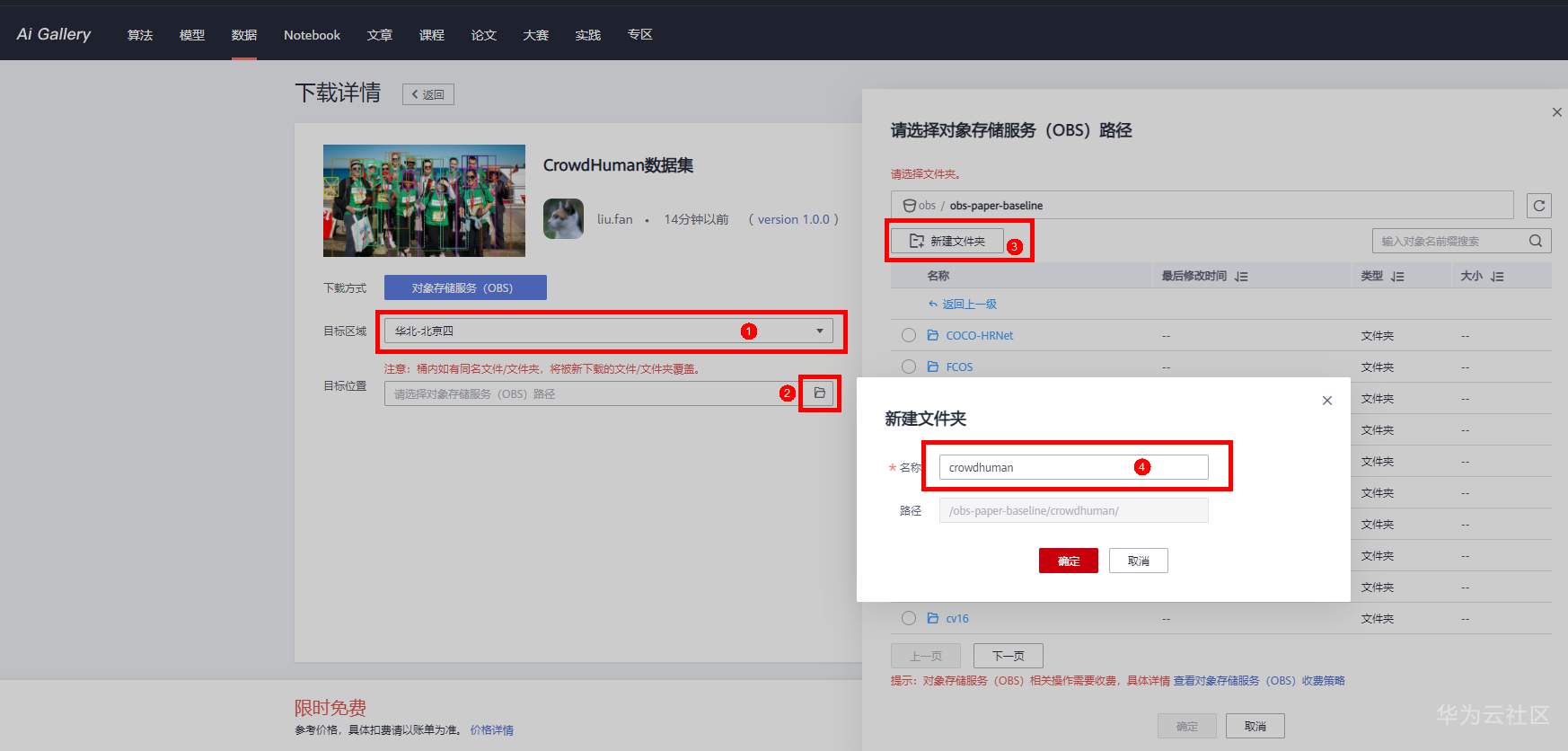This screenshot has height=751, width=1568.
Task: Go to the 专区 section
Action: (640, 35)
